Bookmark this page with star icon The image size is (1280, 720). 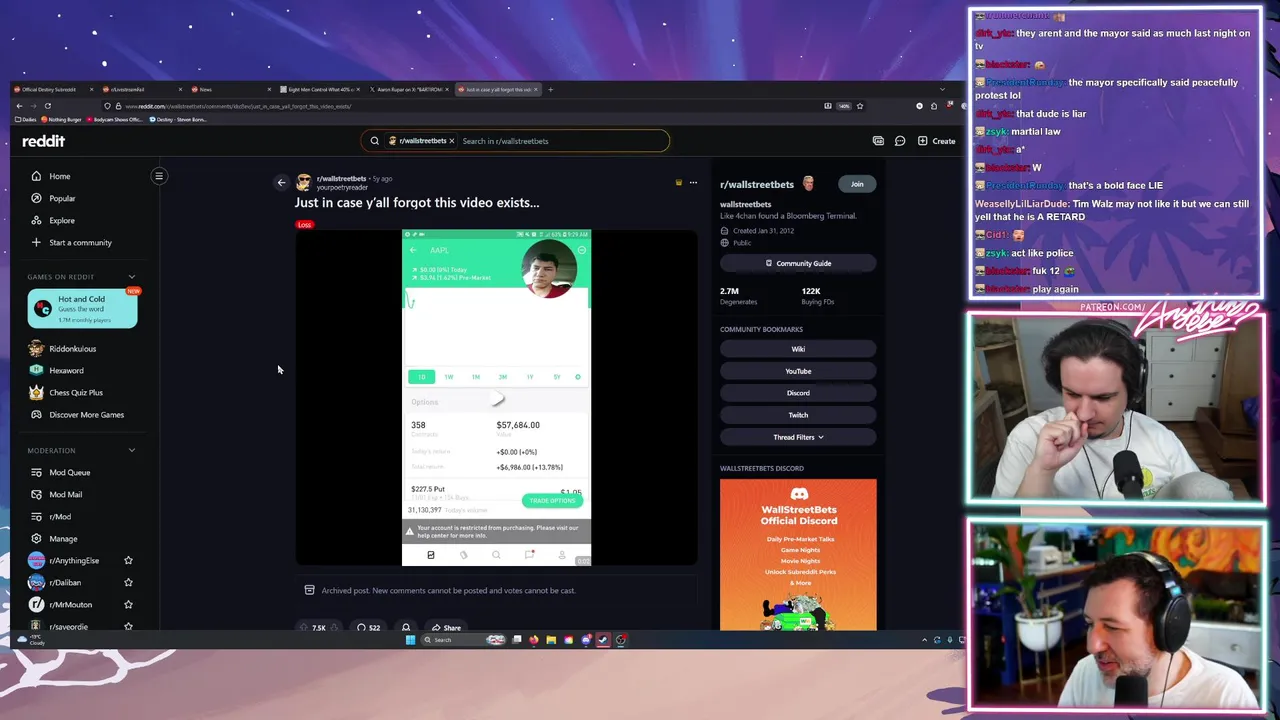(859, 106)
